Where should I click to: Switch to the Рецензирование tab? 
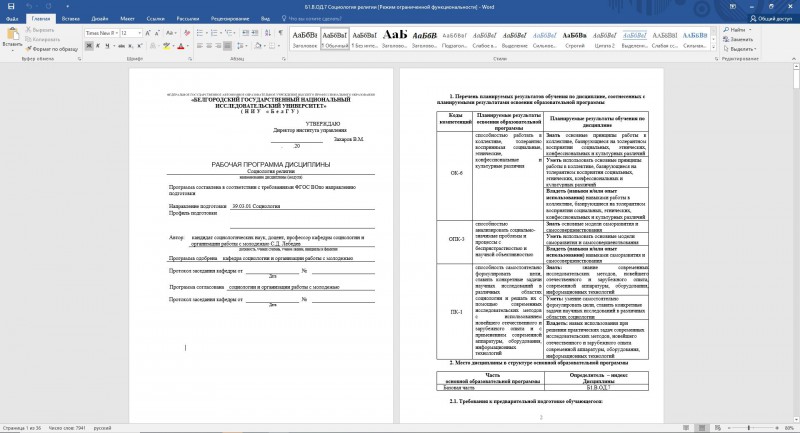click(x=230, y=18)
